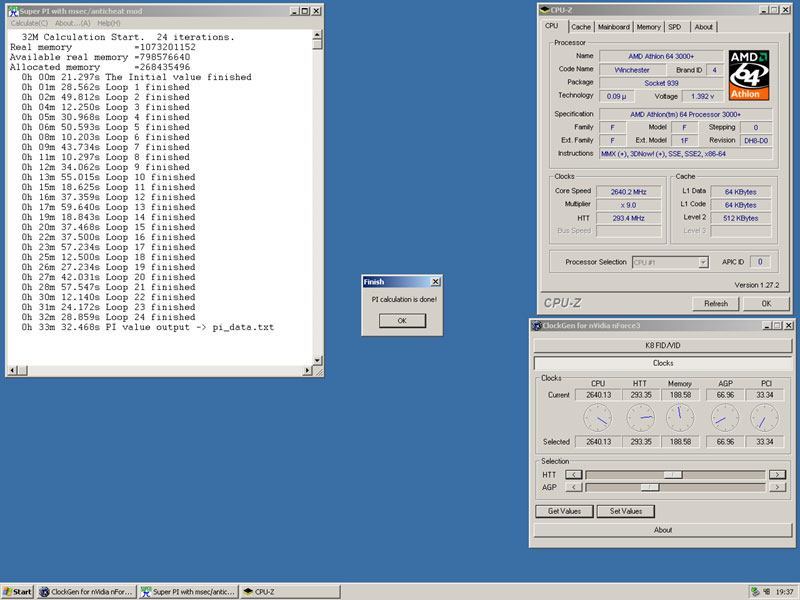
Task: Click the OK button in CPU-Z
Action: click(x=766, y=304)
